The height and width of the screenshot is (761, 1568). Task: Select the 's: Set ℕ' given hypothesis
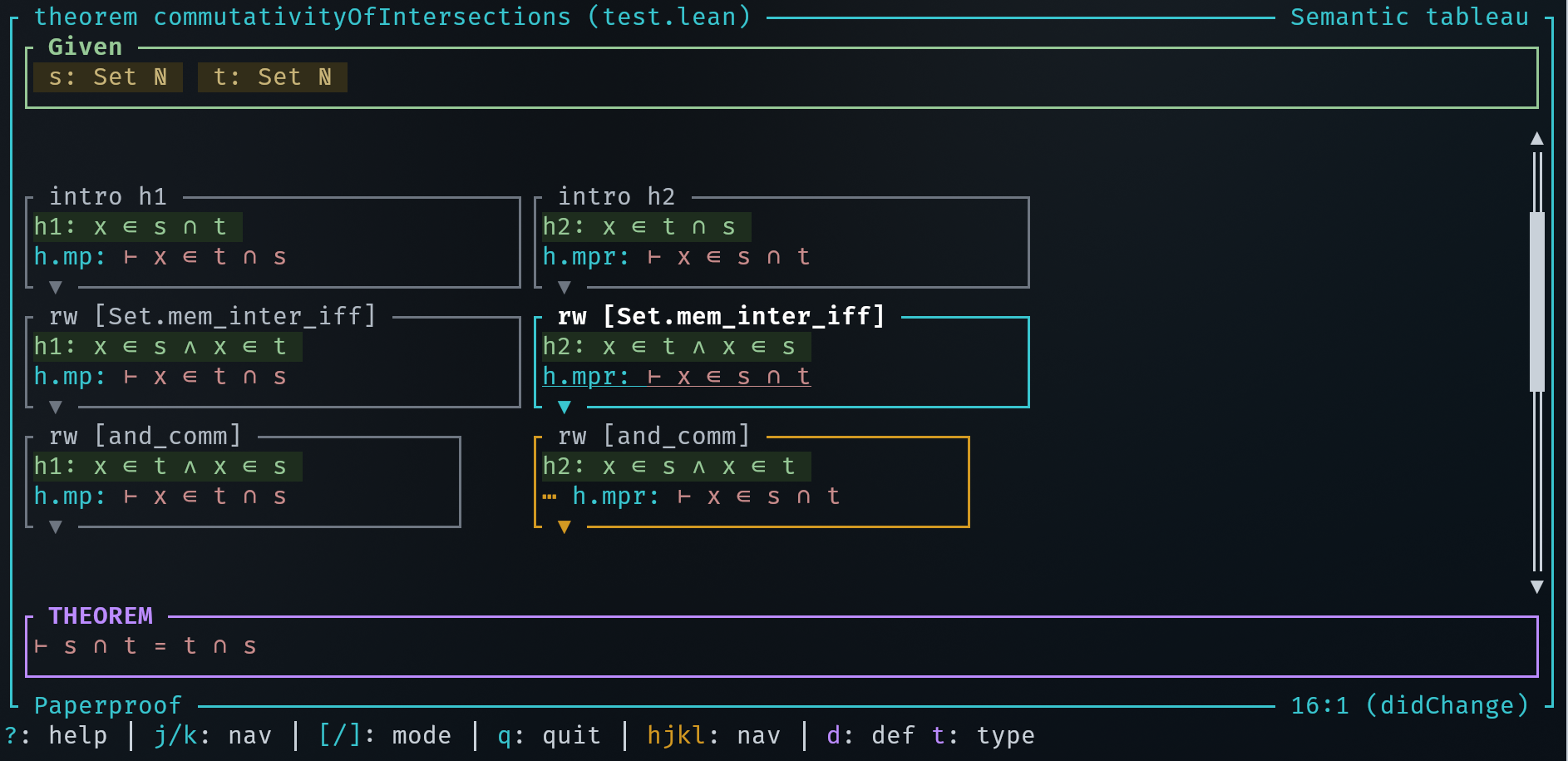coord(108,77)
